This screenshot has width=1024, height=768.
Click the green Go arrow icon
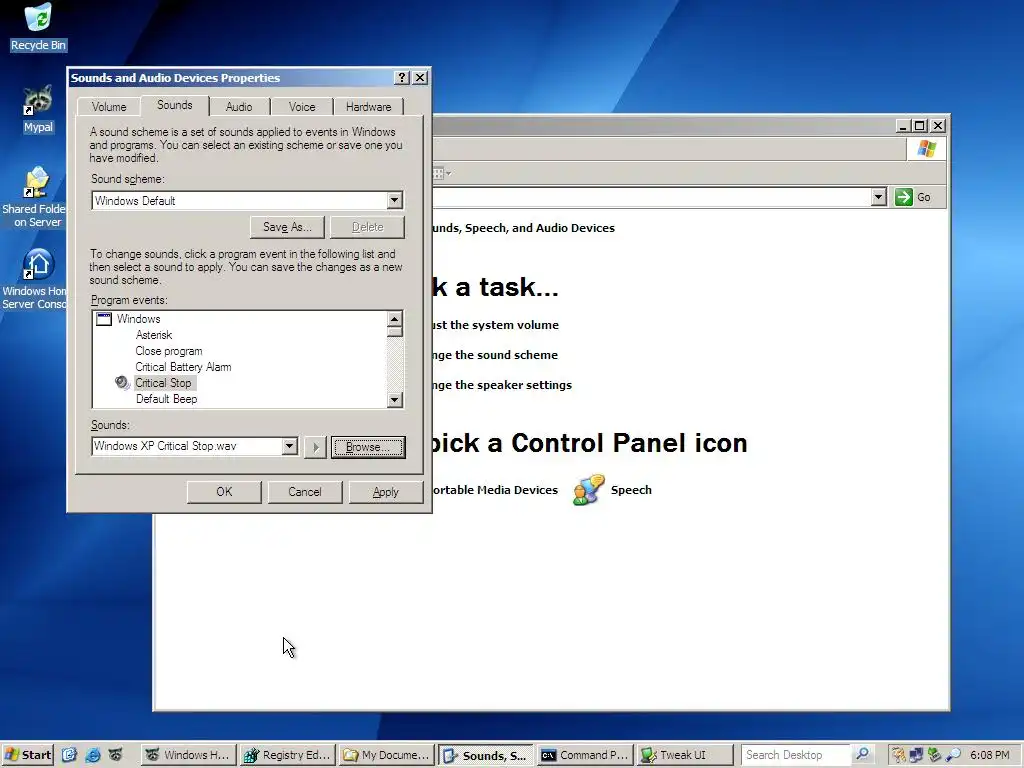pyautogui.click(x=903, y=197)
